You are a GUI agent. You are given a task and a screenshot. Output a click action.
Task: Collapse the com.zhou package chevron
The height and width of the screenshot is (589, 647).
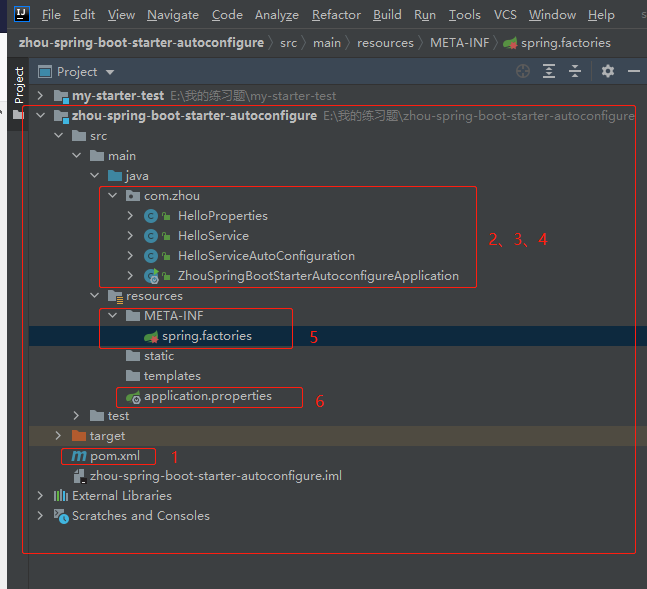pyautogui.click(x=113, y=195)
